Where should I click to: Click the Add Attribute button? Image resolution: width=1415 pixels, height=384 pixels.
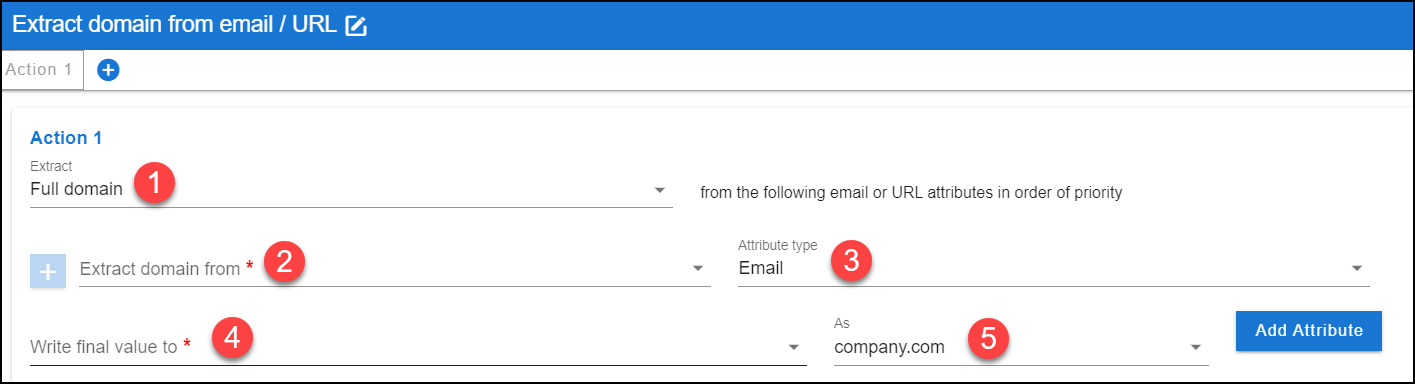pyautogui.click(x=1309, y=331)
